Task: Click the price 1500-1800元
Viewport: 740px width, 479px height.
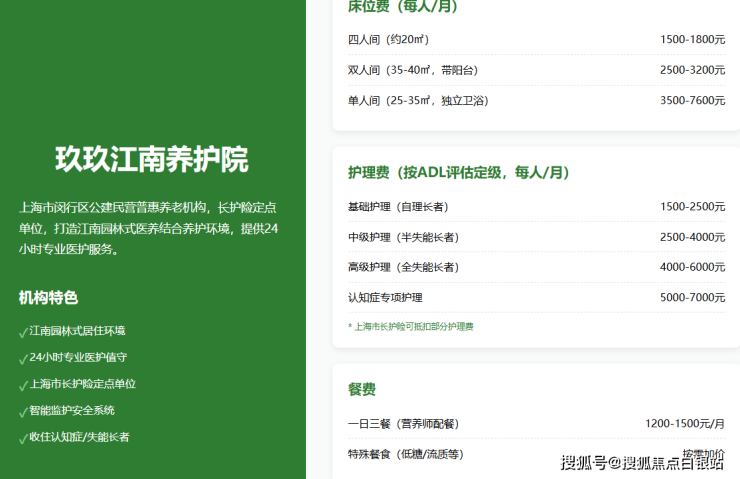Action: tap(692, 40)
